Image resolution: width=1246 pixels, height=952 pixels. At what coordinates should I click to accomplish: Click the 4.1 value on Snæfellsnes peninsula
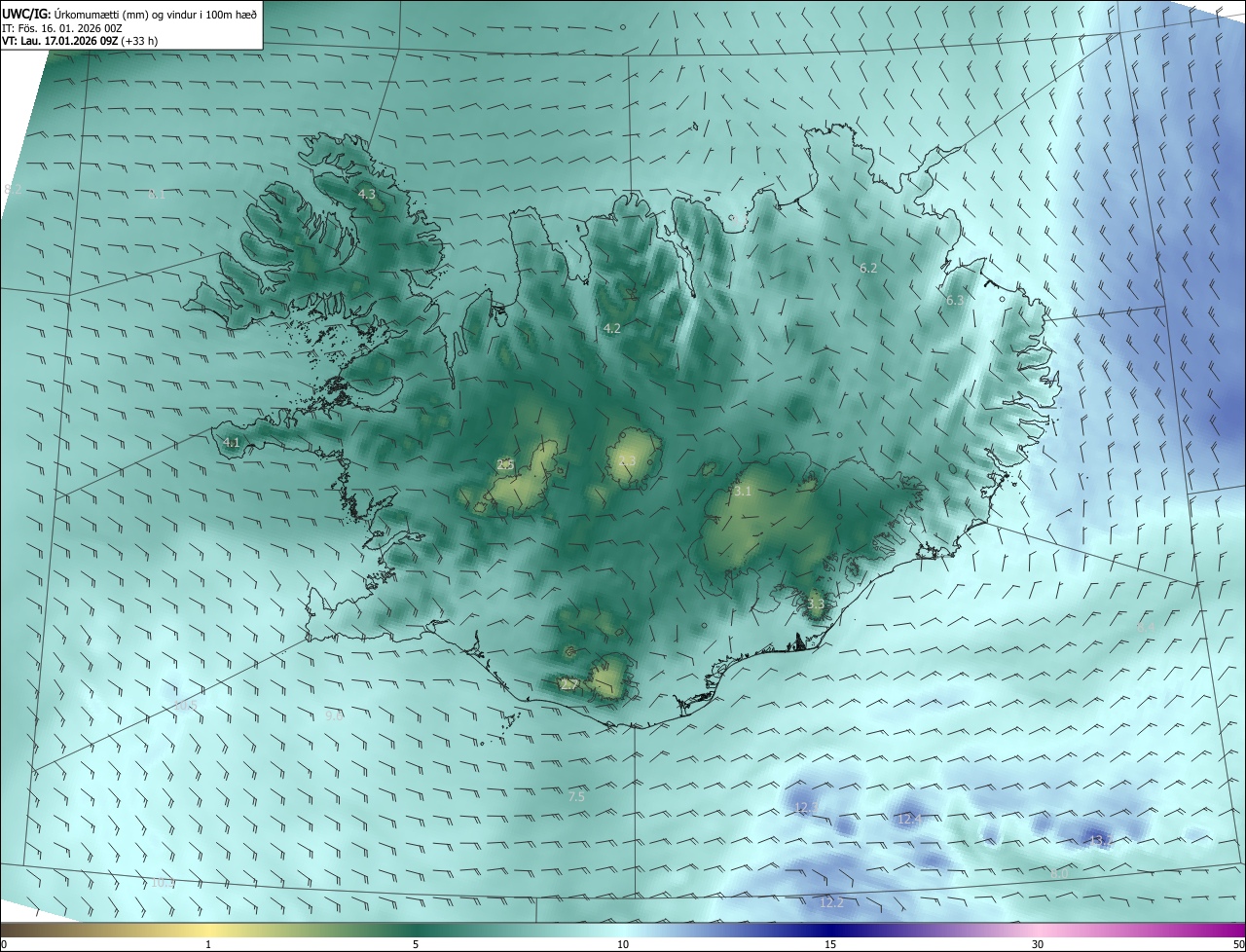[231, 442]
